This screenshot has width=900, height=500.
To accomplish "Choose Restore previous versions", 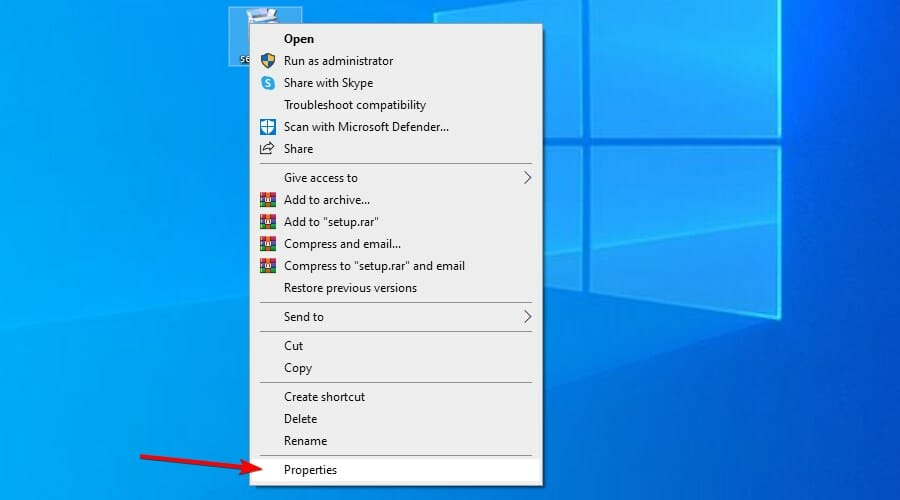I will coord(350,288).
